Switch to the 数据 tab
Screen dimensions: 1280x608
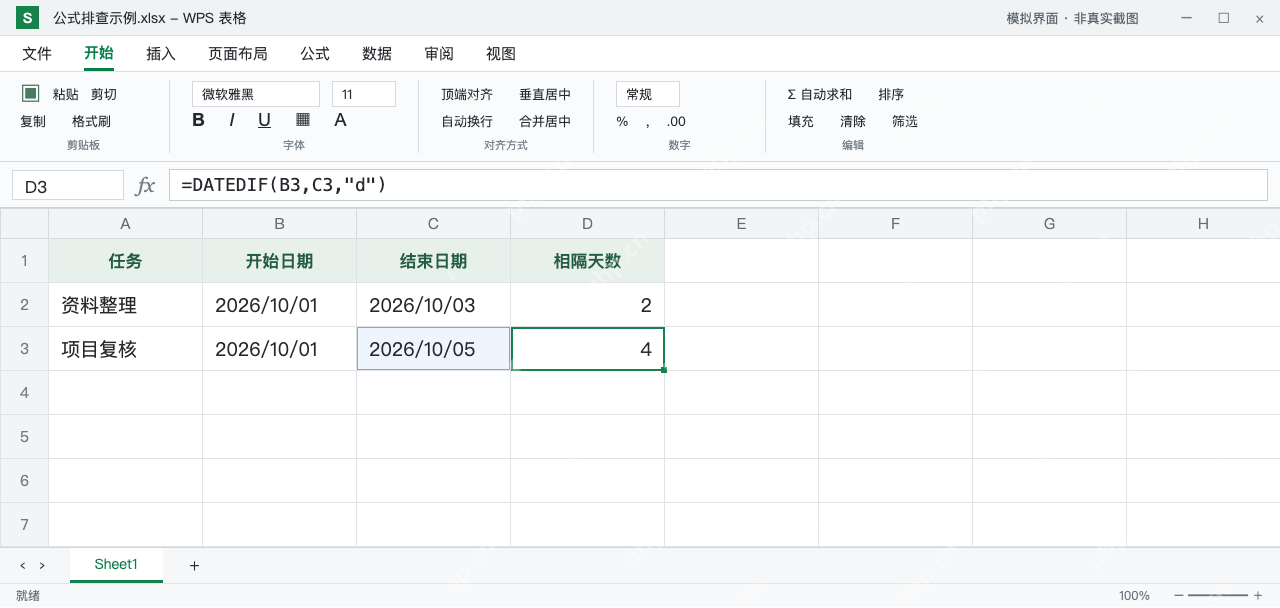pyautogui.click(x=377, y=54)
